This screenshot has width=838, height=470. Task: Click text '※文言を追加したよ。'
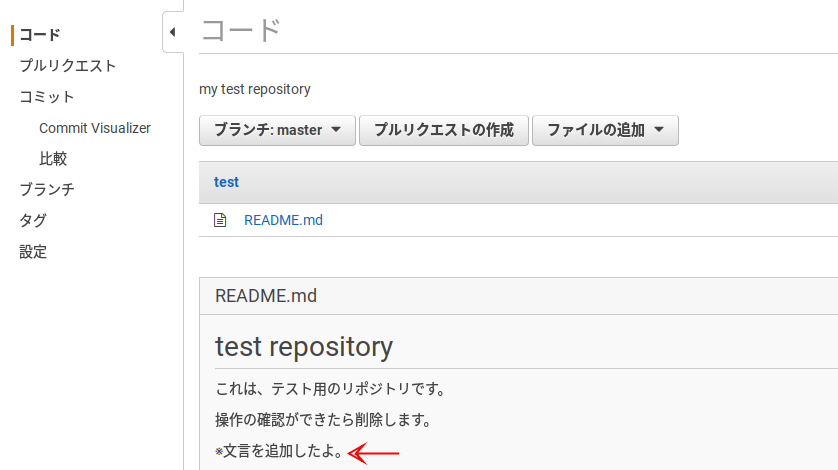280,451
